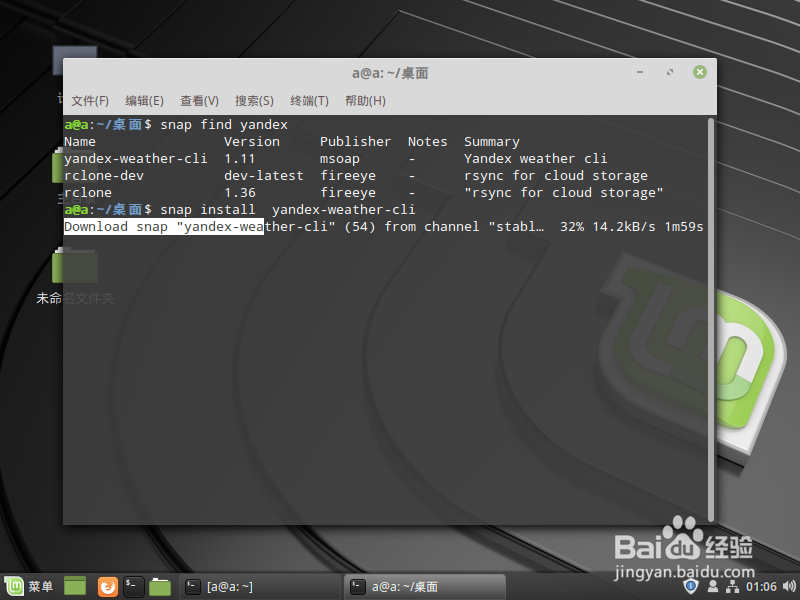The height and width of the screenshot is (600, 800).
Task: Open the 帮助(H) menu
Action: click(365, 101)
